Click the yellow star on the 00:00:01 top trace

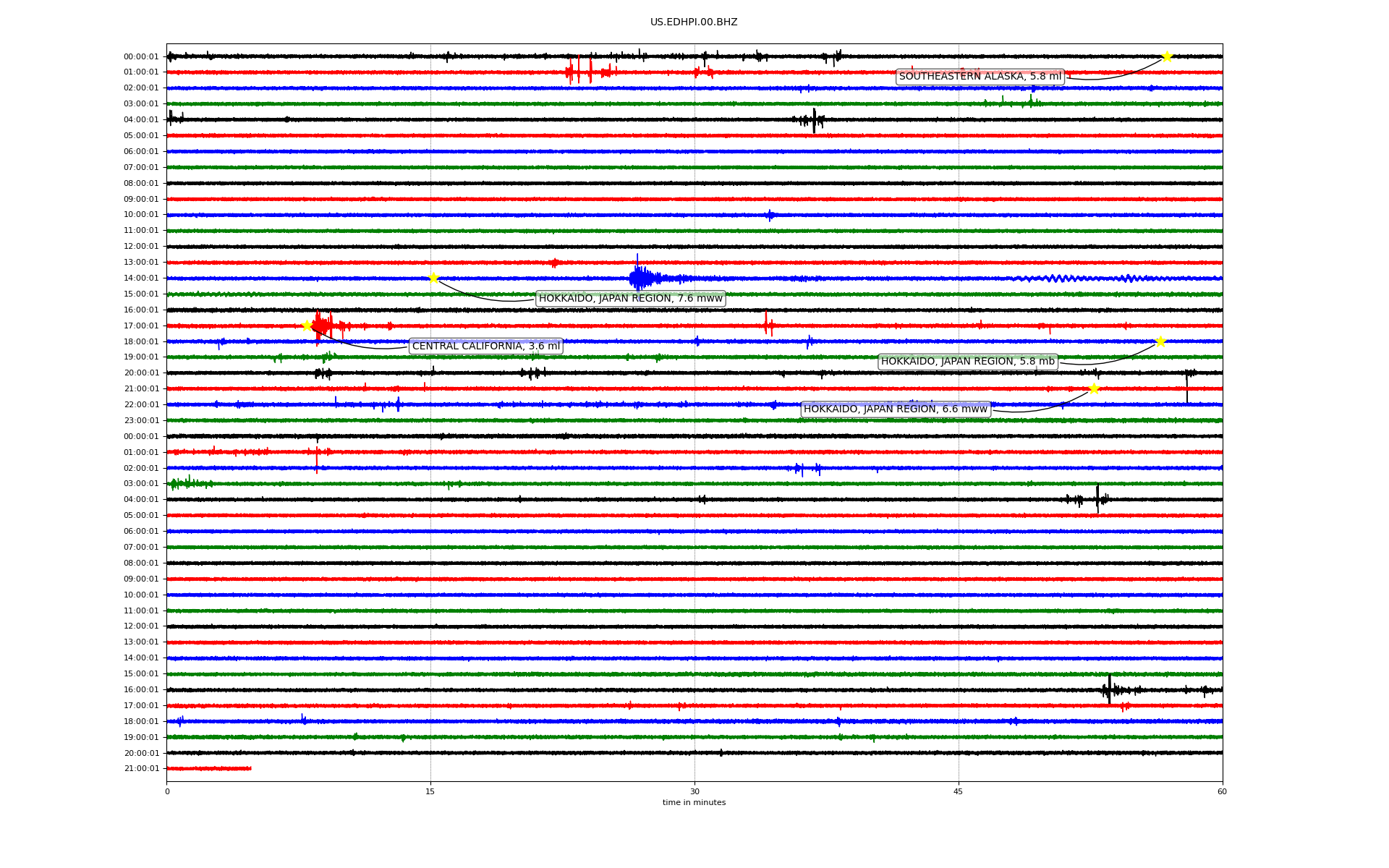[1166, 56]
